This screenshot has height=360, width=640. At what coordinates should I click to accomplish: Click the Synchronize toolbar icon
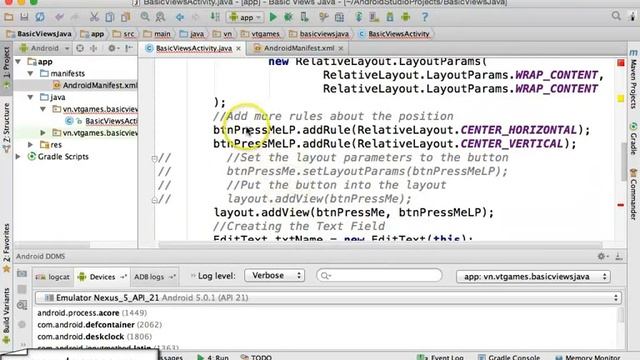(x=40, y=17)
